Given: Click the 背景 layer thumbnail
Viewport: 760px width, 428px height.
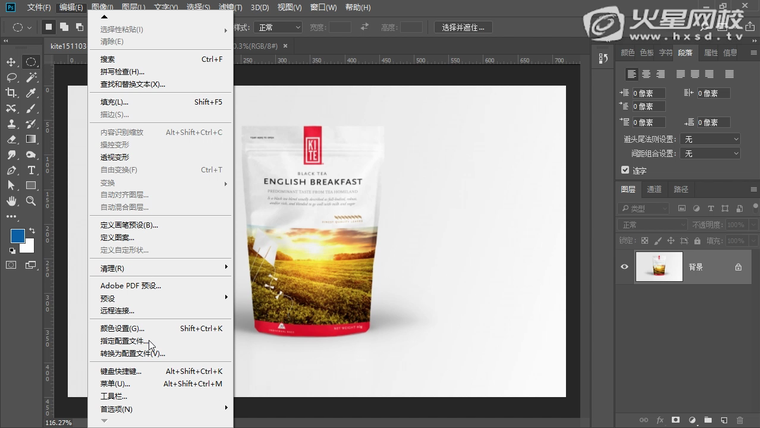Looking at the screenshot, I should click(x=658, y=267).
